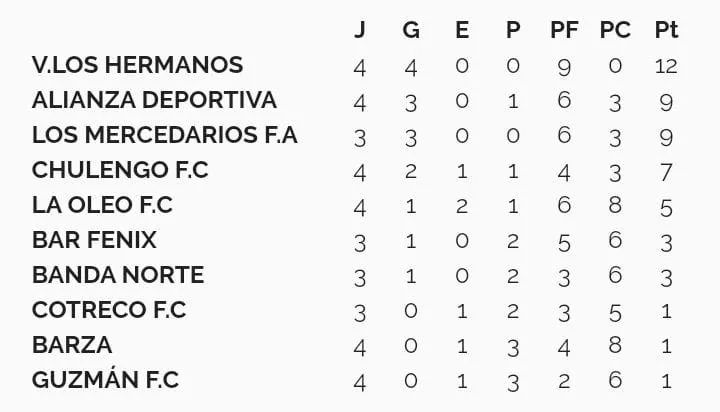Open GUZMÁN F.C team entry
720x412 pixels.
[x=106, y=380]
